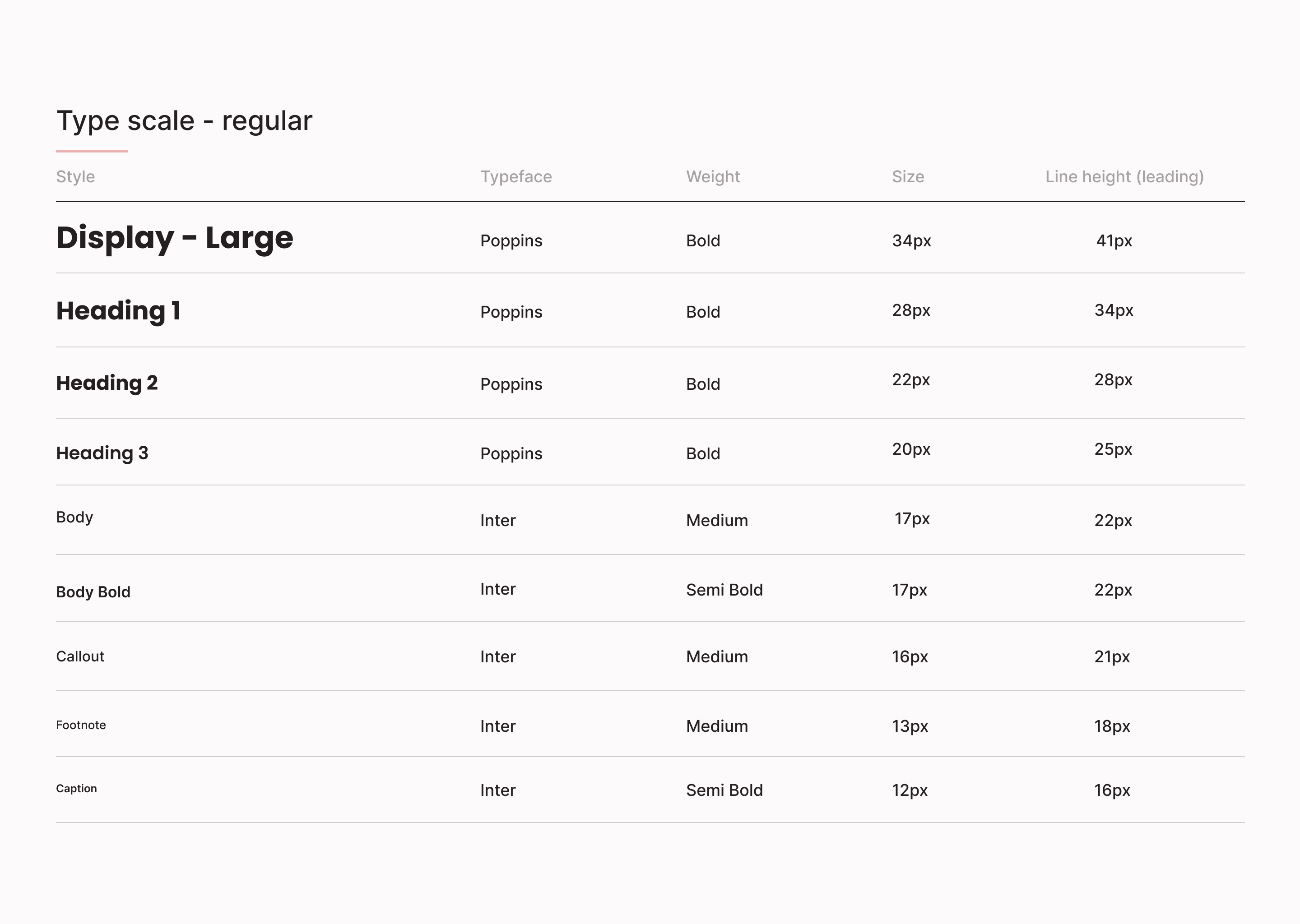Viewport: 1300px width, 924px height.
Task: Click the Weight column header
Action: (x=713, y=176)
